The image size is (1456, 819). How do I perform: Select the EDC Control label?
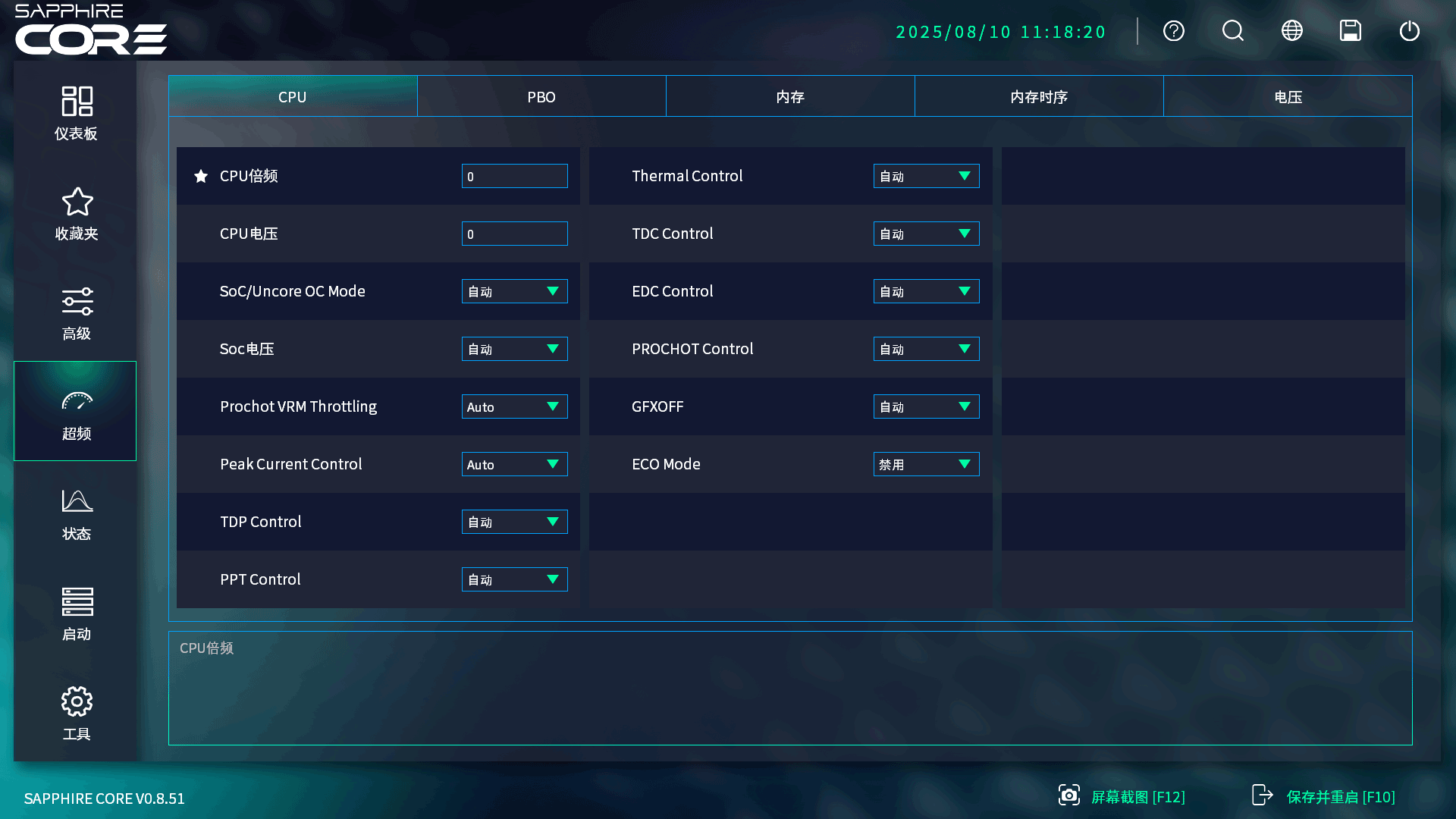673,291
